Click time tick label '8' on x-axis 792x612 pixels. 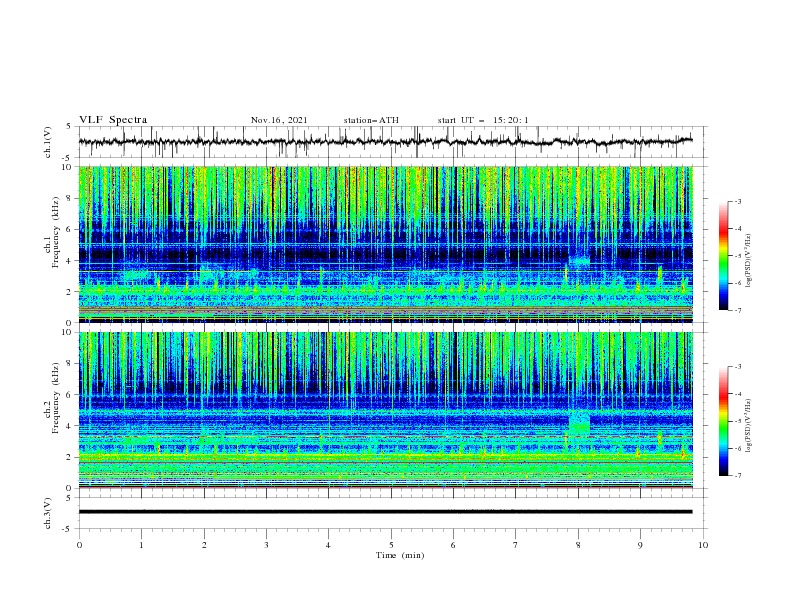[578, 545]
